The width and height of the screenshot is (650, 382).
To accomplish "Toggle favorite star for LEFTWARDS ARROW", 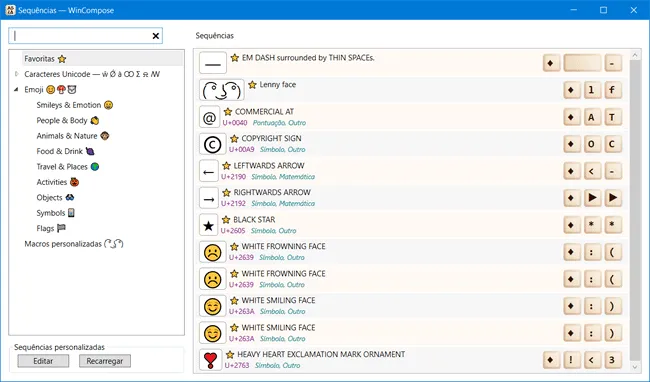I will point(226,166).
